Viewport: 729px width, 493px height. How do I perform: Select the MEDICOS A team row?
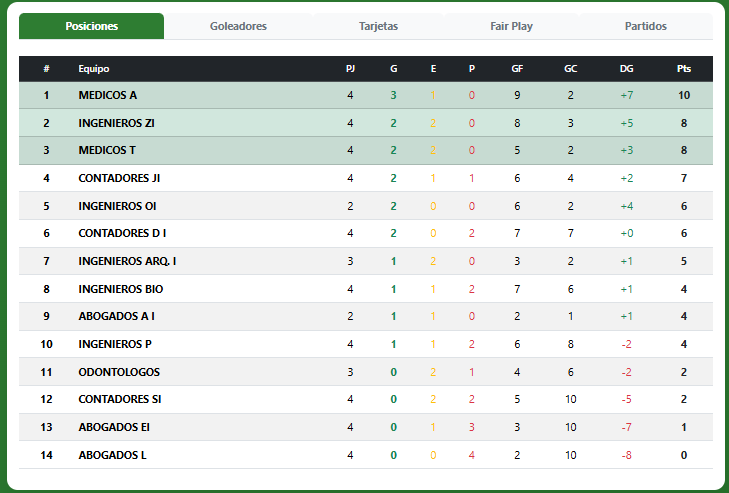click(366, 95)
